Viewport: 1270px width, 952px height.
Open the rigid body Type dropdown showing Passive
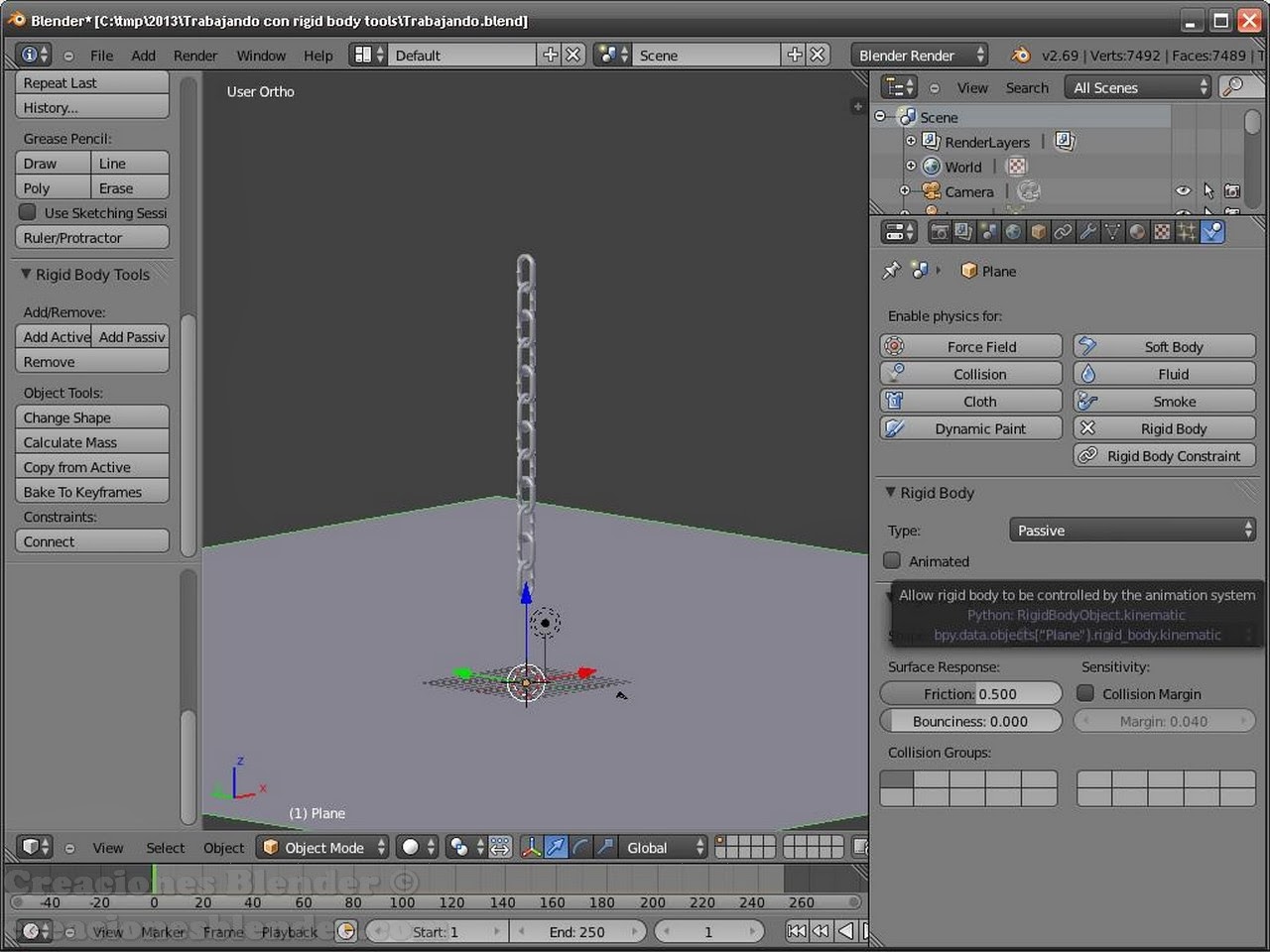pos(1131,530)
